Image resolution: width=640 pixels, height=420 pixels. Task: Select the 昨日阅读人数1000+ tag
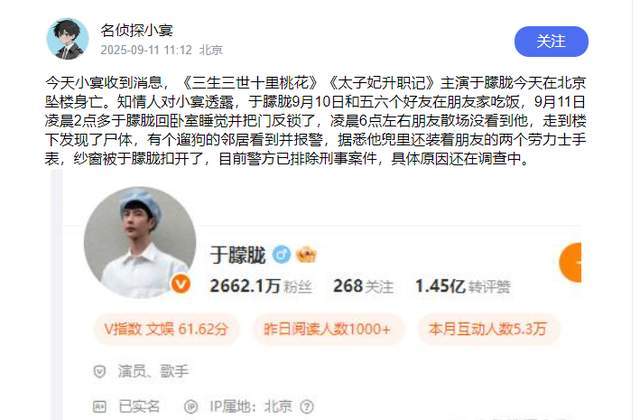tap(327, 329)
